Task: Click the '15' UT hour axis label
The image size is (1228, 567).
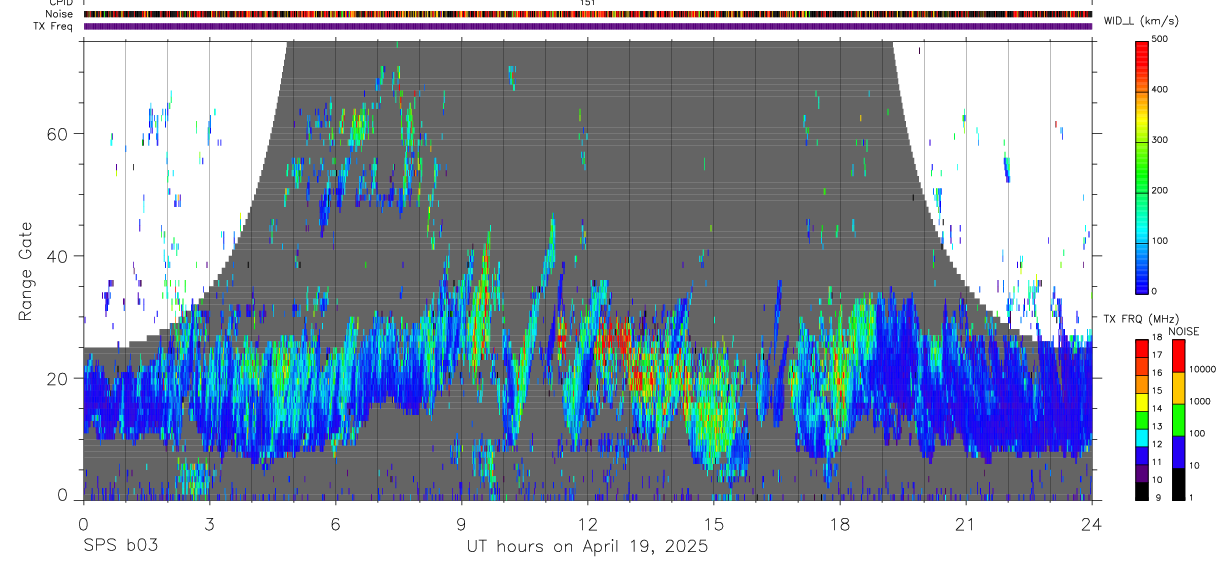Action: 714,523
